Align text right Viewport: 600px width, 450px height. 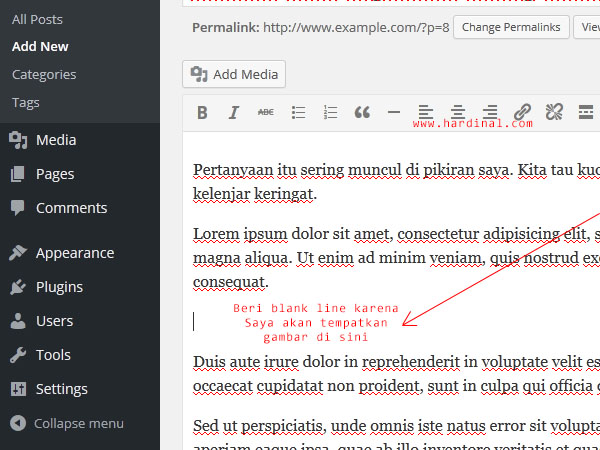click(490, 112)
